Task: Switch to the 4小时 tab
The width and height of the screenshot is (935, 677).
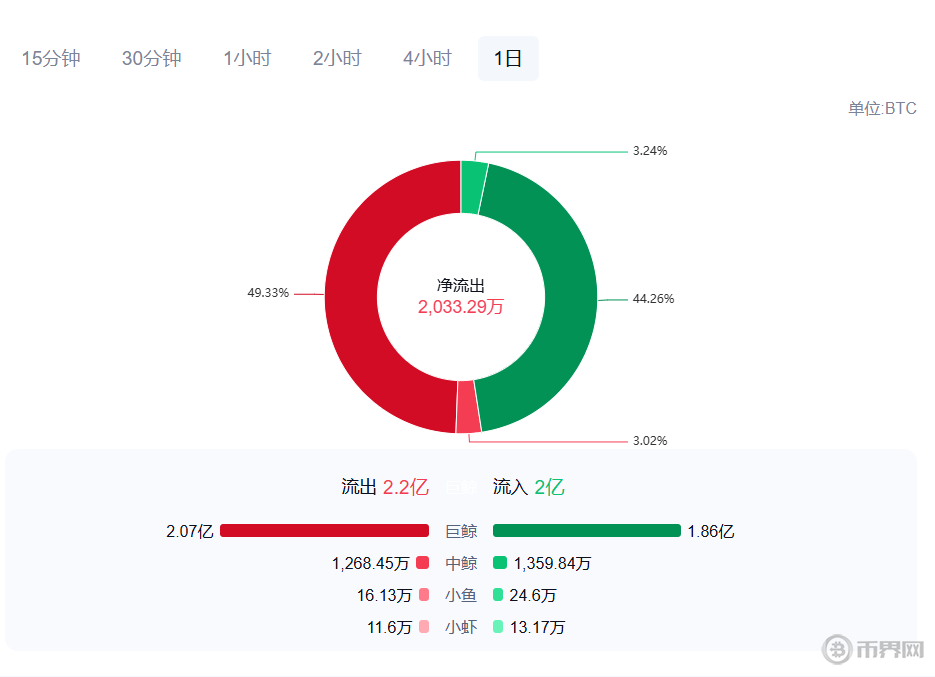Action: [427, 58]
